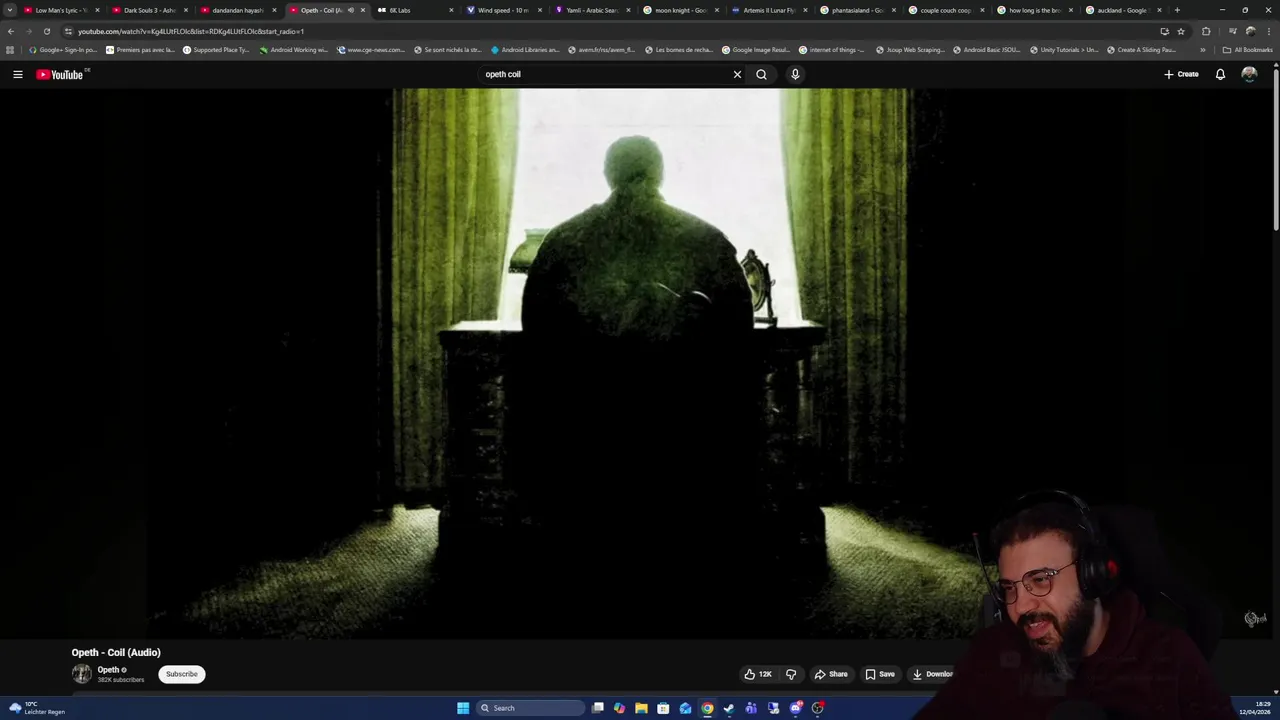The height and width of the screenshot is (720, 1280).
Task: Go back in browser history
Action: tap(11, 31)
